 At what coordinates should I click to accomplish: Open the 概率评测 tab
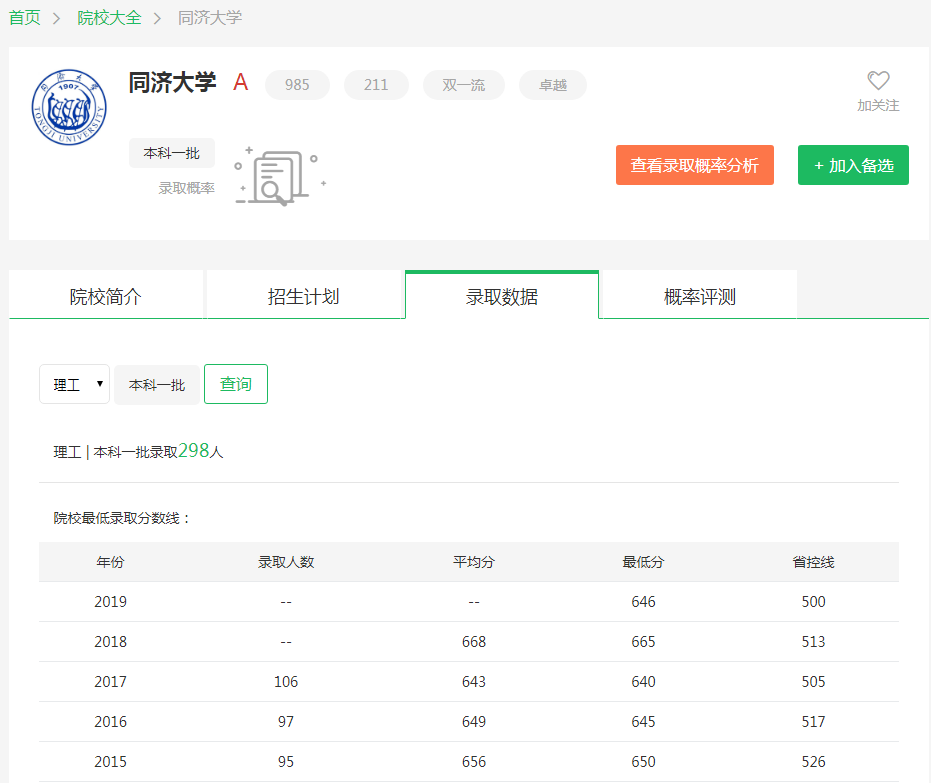pos(699,296)
